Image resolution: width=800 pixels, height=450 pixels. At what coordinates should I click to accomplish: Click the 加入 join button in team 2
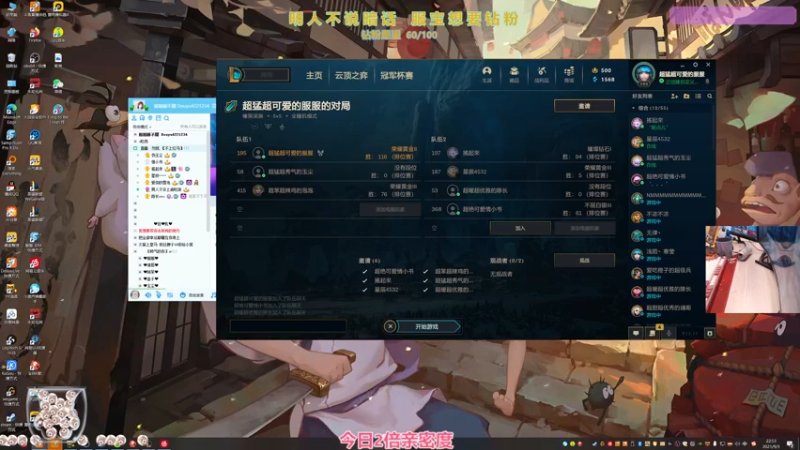click(x=520, y=228)
